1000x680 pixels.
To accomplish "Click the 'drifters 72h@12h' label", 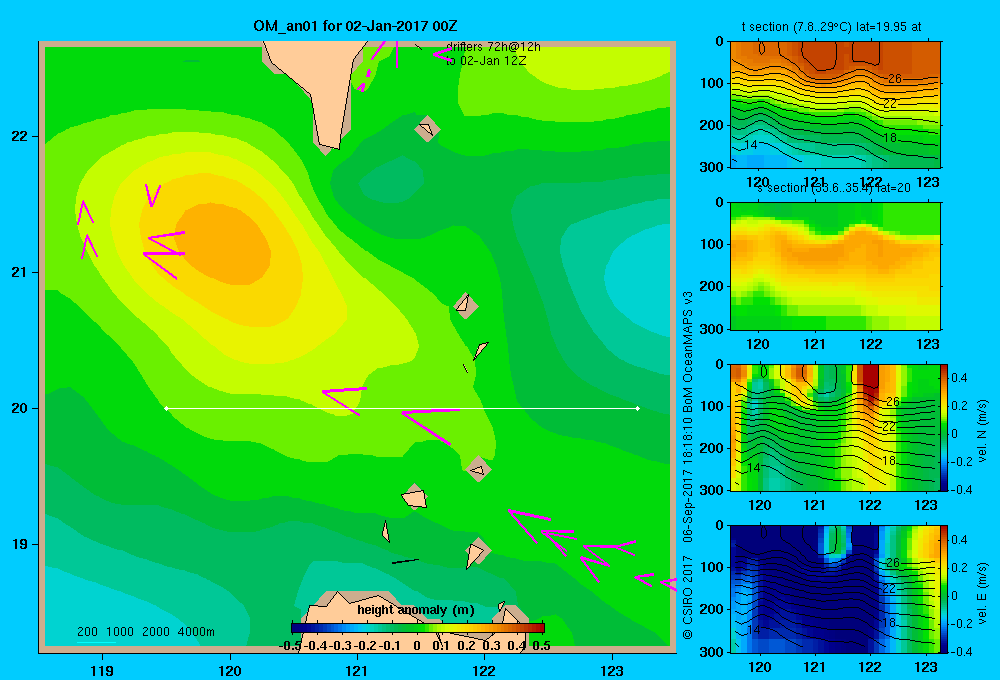I will 493,47.
